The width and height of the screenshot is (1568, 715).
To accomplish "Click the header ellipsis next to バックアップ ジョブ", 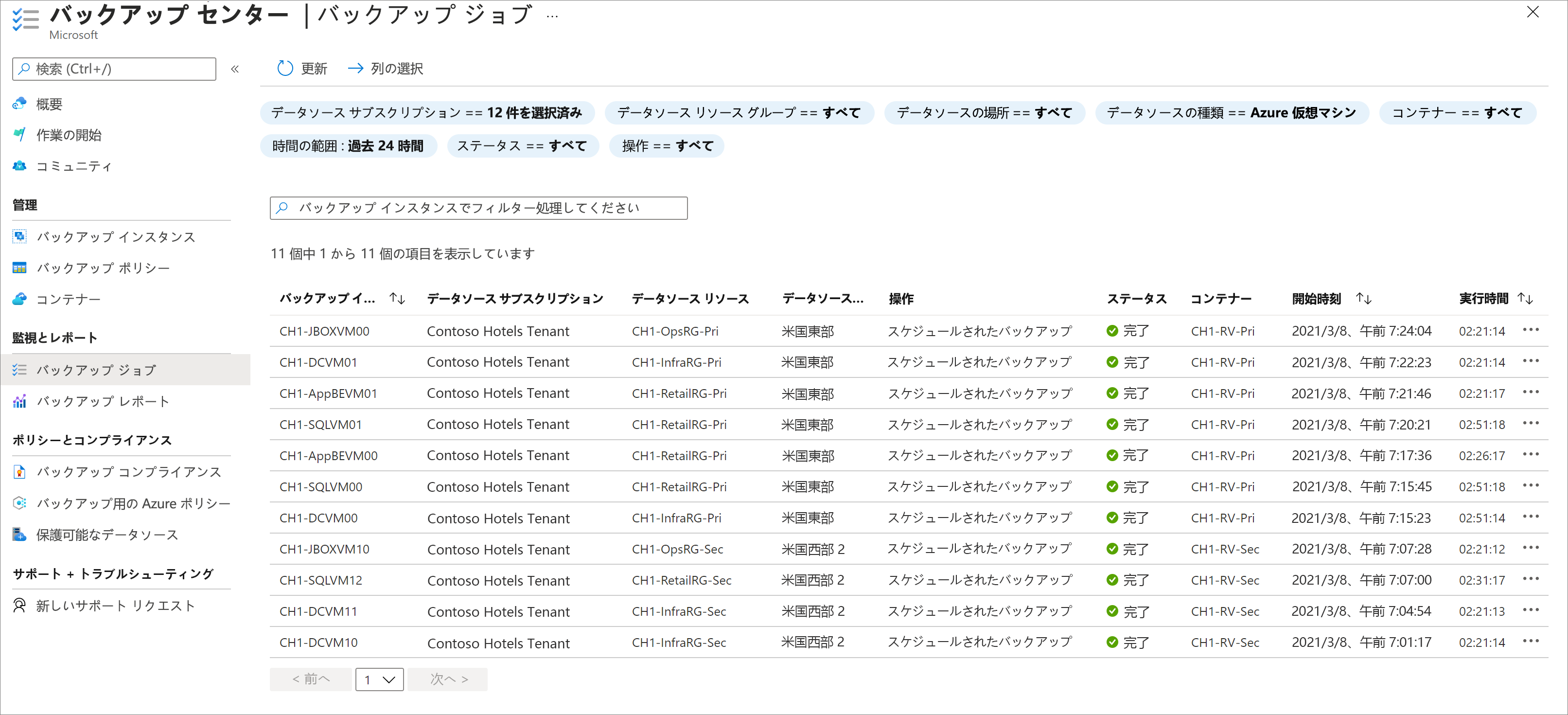I will [x=552, y=17].
